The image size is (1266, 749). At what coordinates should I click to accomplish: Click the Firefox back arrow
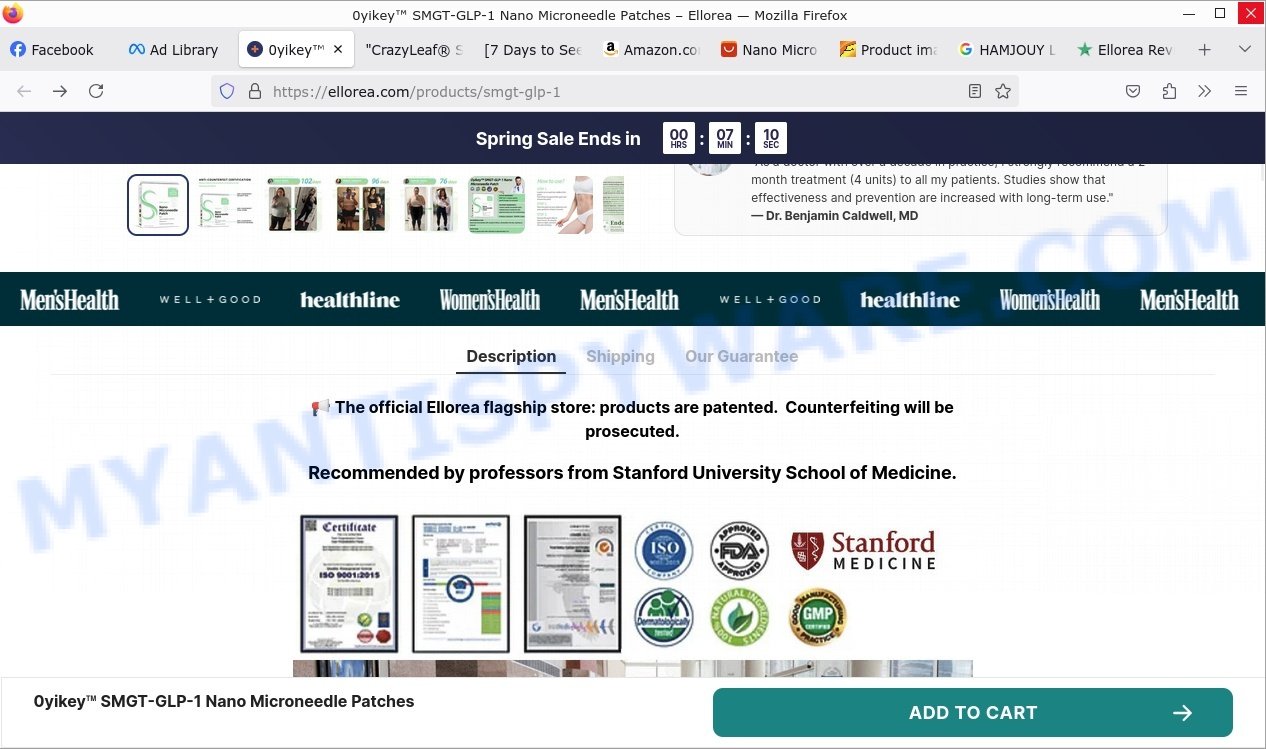24,91
